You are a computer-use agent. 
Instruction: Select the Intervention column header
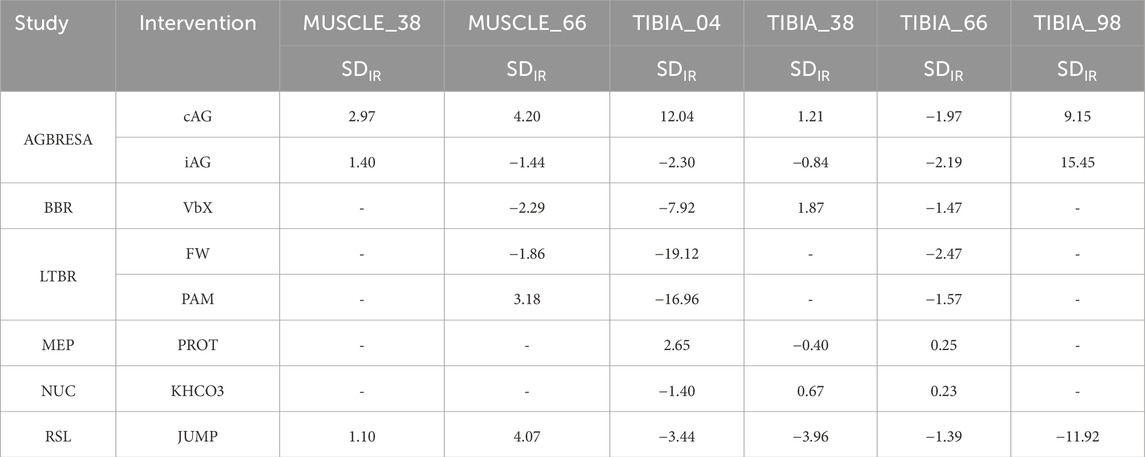(x=197, y=22)
